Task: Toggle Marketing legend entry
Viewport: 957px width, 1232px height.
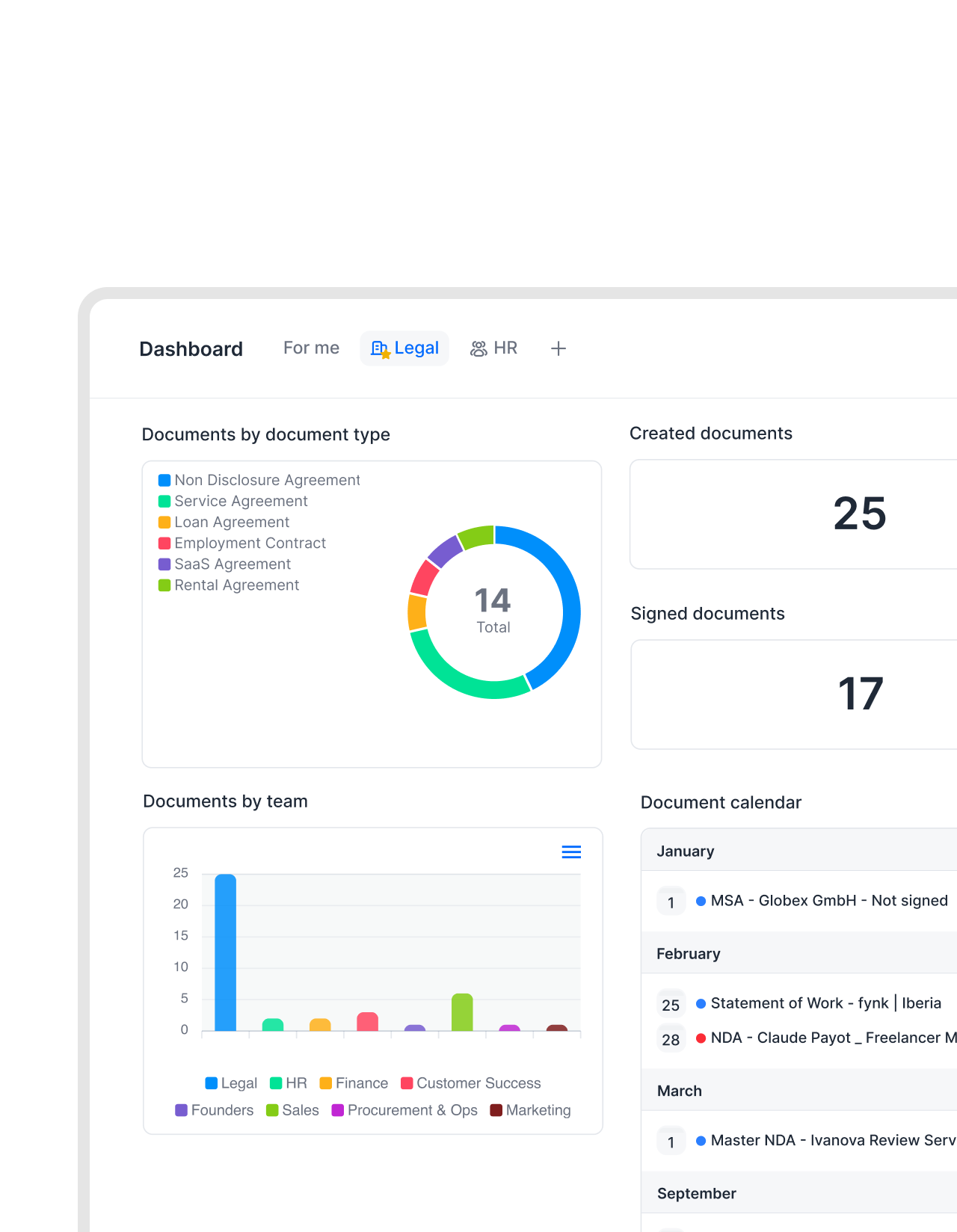Action: (530, 1110)
